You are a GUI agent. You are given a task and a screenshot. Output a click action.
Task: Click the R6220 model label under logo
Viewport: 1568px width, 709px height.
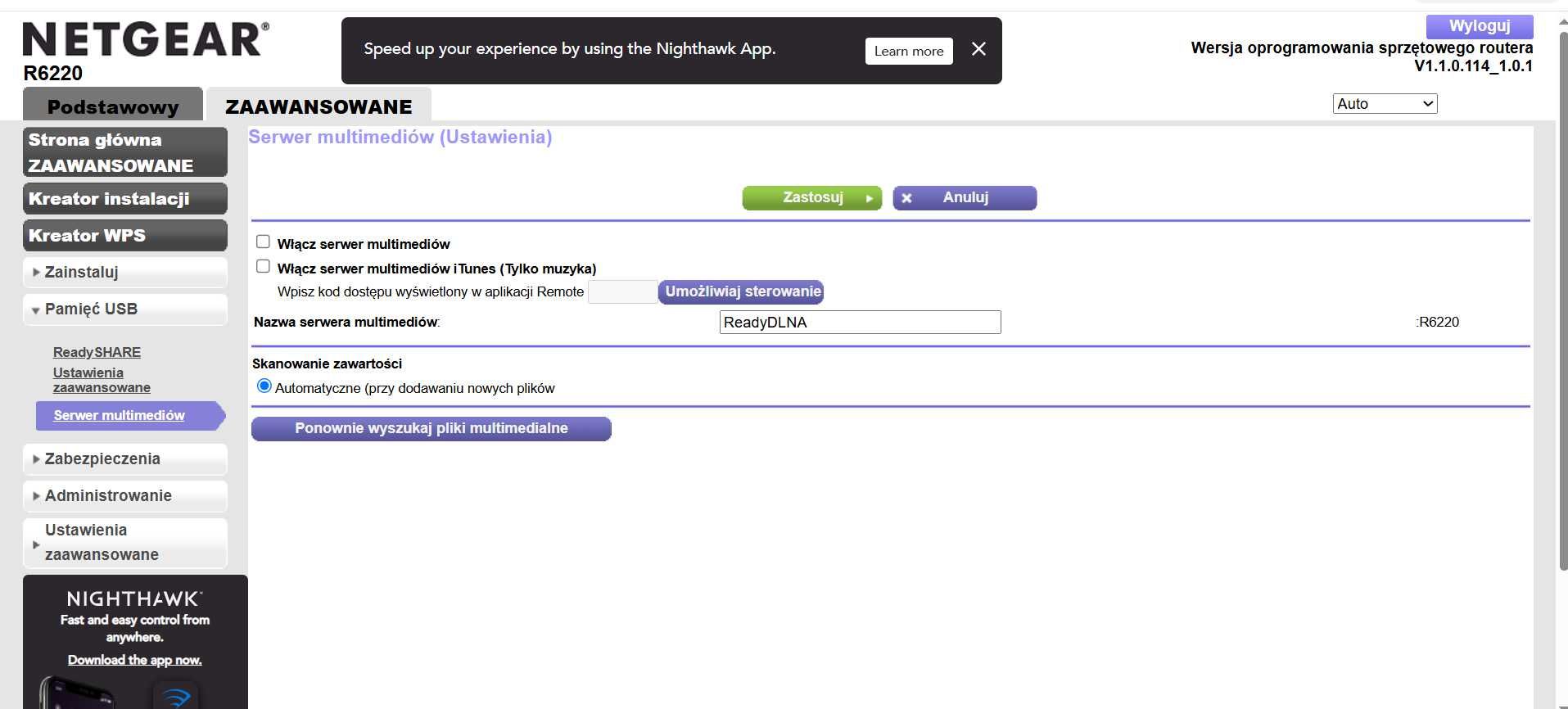coord(53,73)
